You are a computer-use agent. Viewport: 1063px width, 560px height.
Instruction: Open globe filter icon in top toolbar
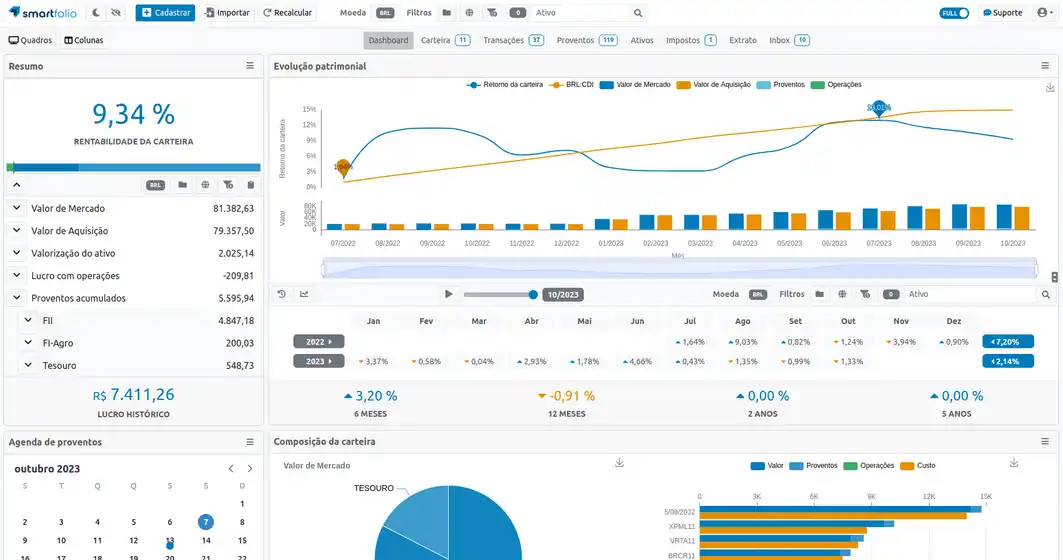[x=469, y=13]
